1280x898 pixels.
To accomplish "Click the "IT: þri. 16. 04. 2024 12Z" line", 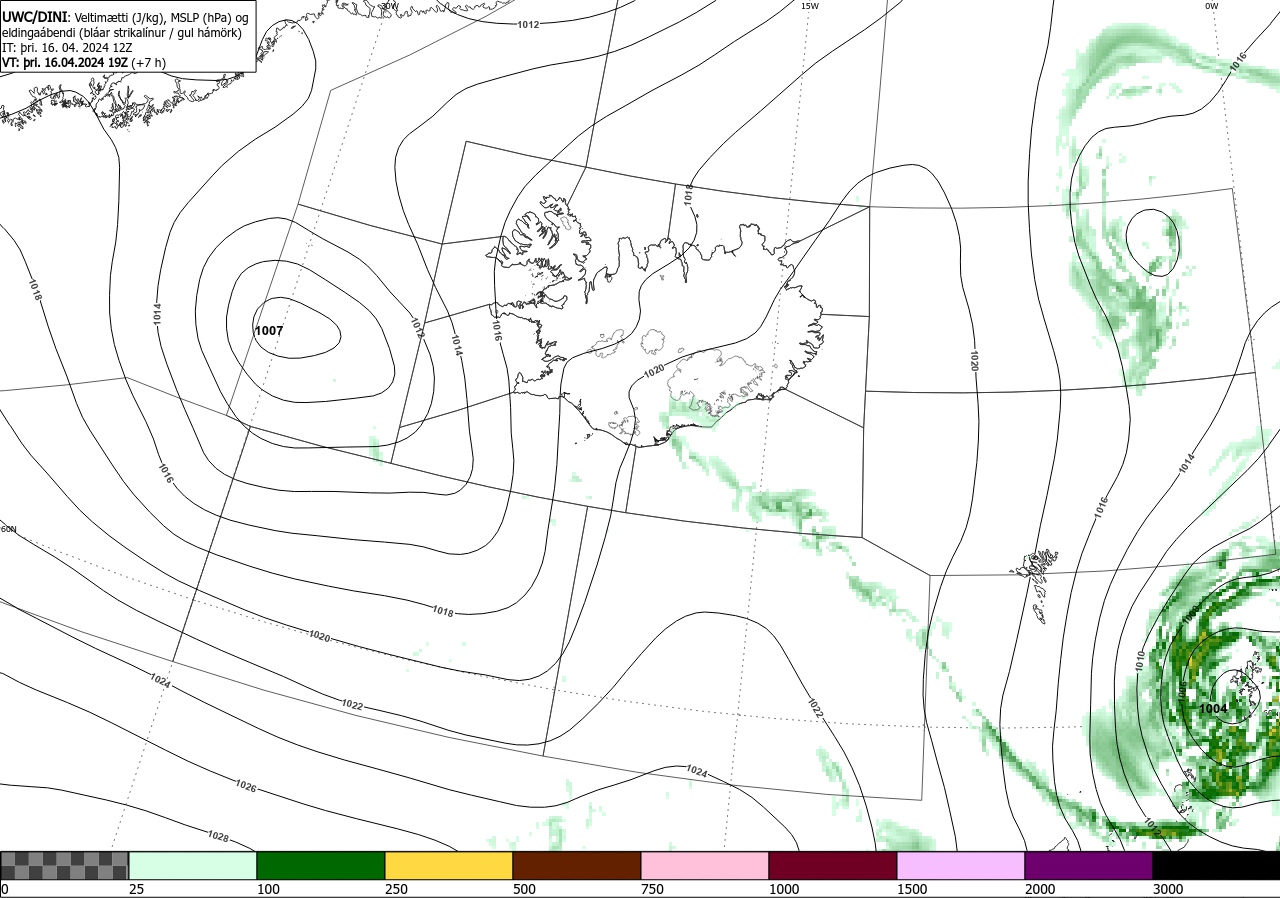I will [68, 47].
